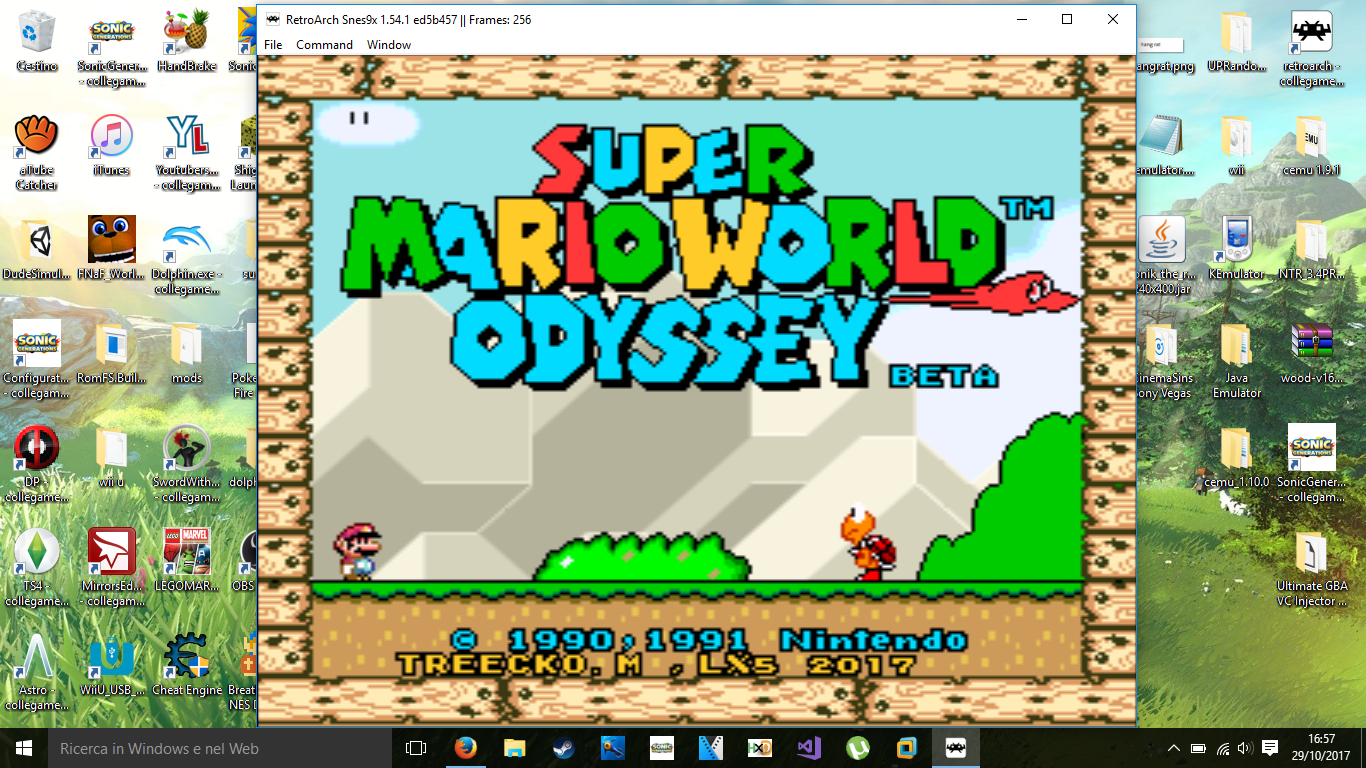Select the wood-v16... WinRAR archive icon

pos(1311,353)
